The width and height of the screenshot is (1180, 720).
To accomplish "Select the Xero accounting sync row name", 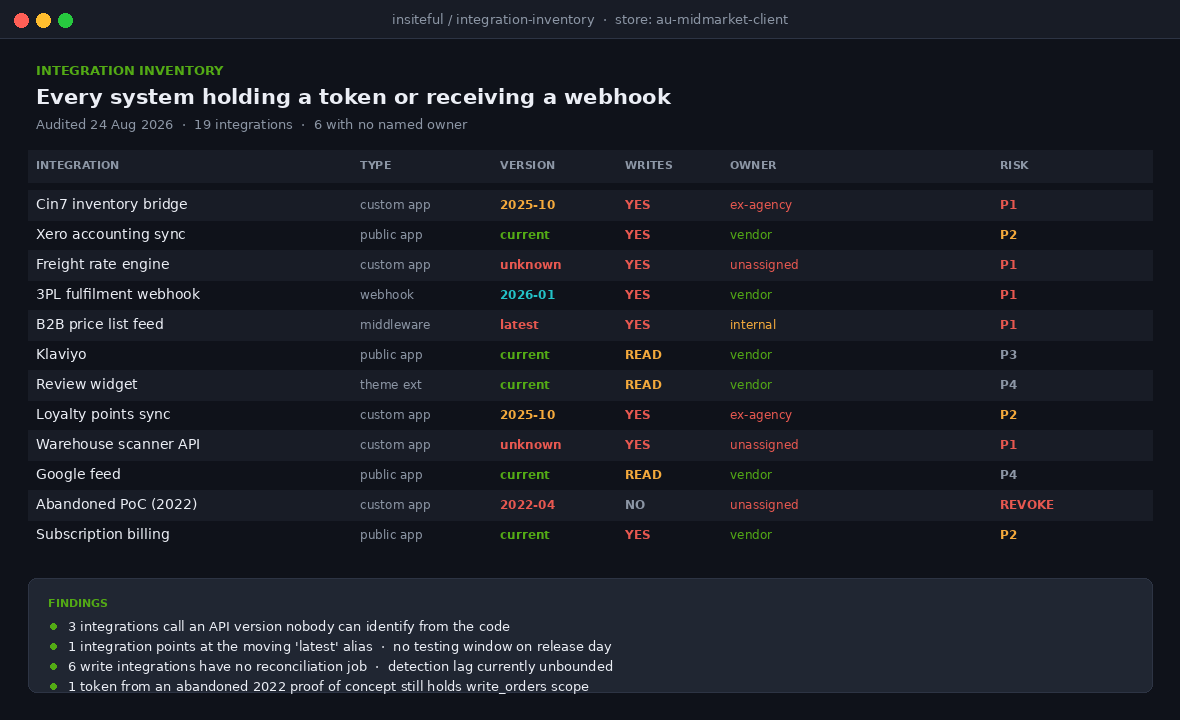I will (111, 235).
